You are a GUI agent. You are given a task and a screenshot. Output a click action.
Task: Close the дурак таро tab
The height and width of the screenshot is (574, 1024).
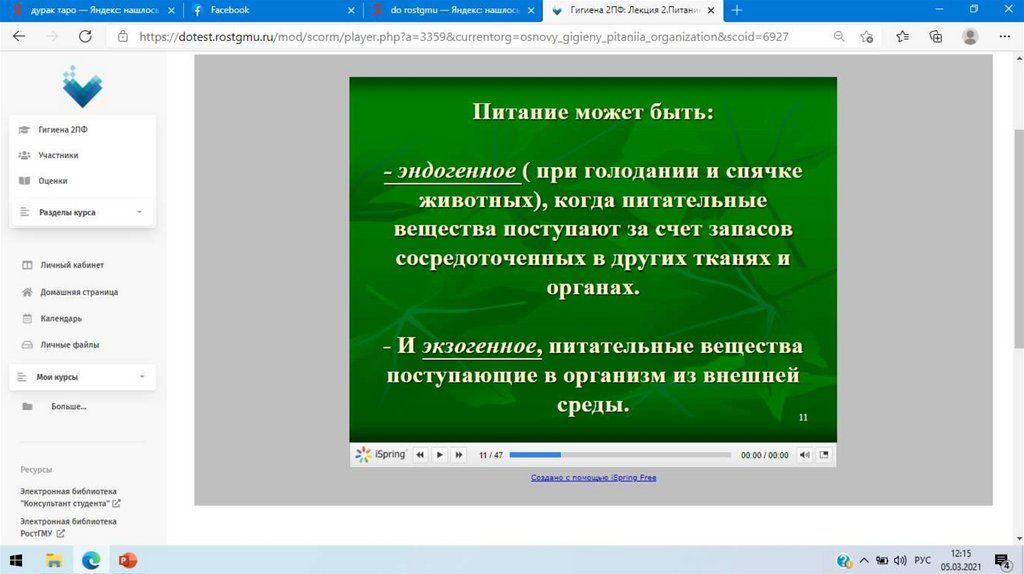pos(171,10)
